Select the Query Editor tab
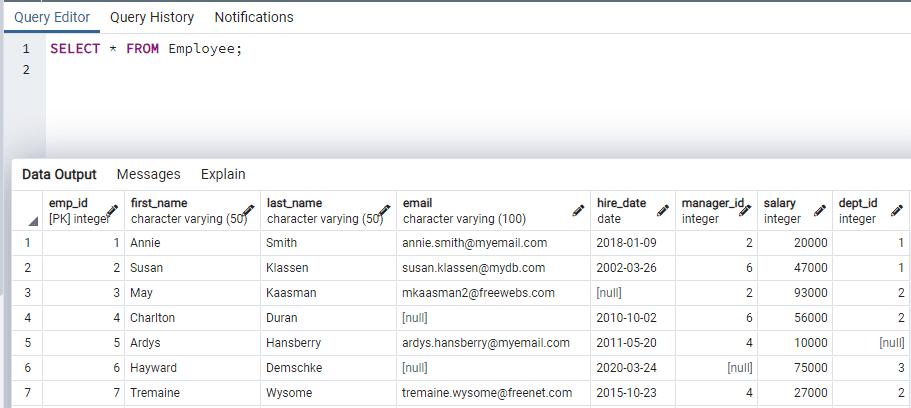Viewport: 911px width, 408px height. tap(52, 17)
